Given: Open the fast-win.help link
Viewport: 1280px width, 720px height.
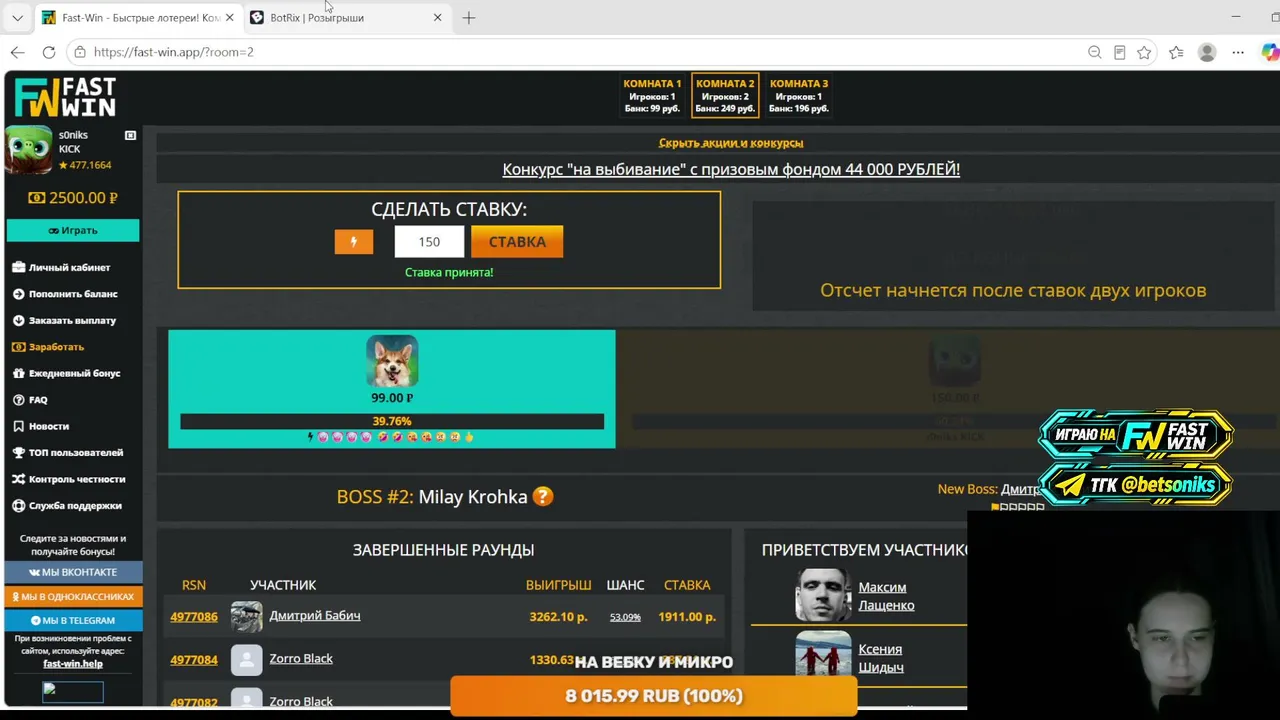Looking at the screenshot, I should 73,664.
